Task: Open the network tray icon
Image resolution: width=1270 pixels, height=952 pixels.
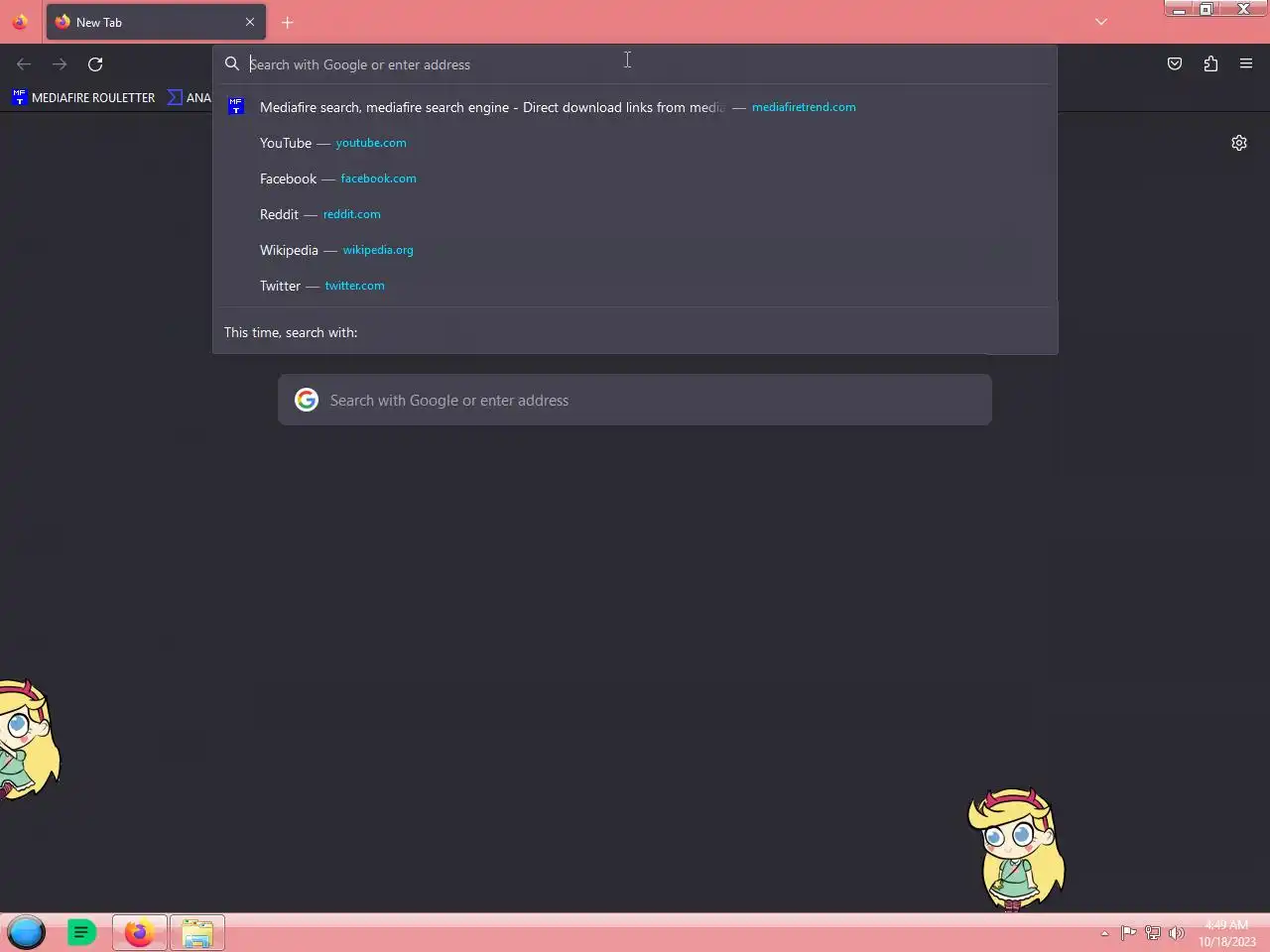Action: pyautogui.click(x=1153, y=933)
